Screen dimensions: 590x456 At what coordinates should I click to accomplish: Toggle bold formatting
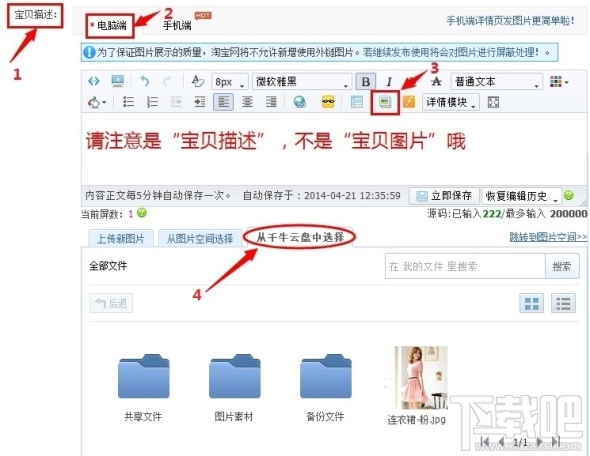(x=366, y=81)
